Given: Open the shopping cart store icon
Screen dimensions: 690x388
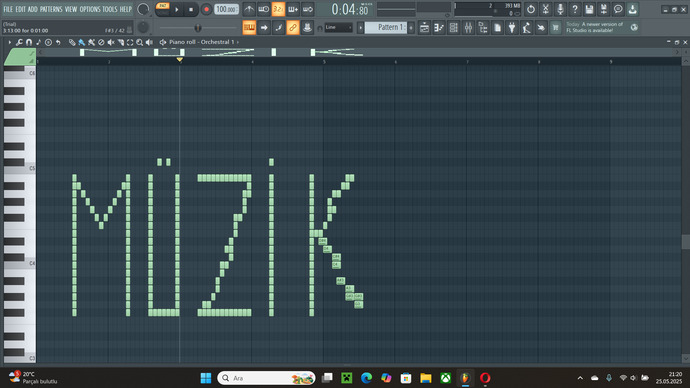Looking at the screenshot, I should tap(555, 28).
